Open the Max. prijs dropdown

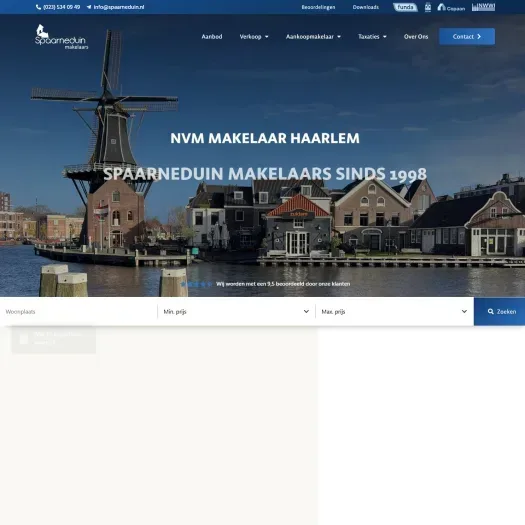coord(395,312)
